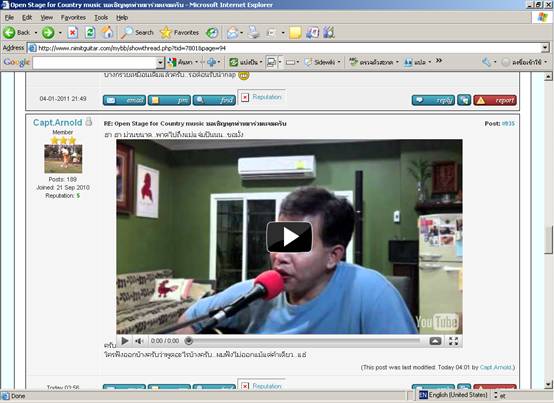
Task: Open the Edit button dropdown arrow
Action: [283, 33]
